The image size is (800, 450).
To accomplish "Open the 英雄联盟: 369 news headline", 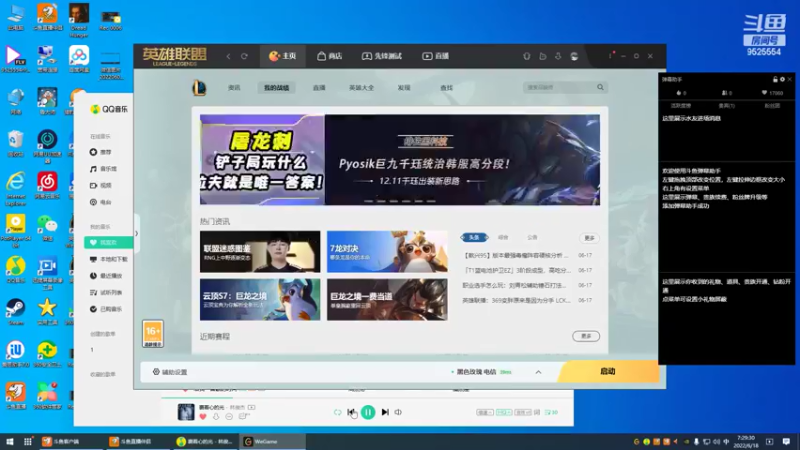I will pyautogui.click(x=516, y=301).
